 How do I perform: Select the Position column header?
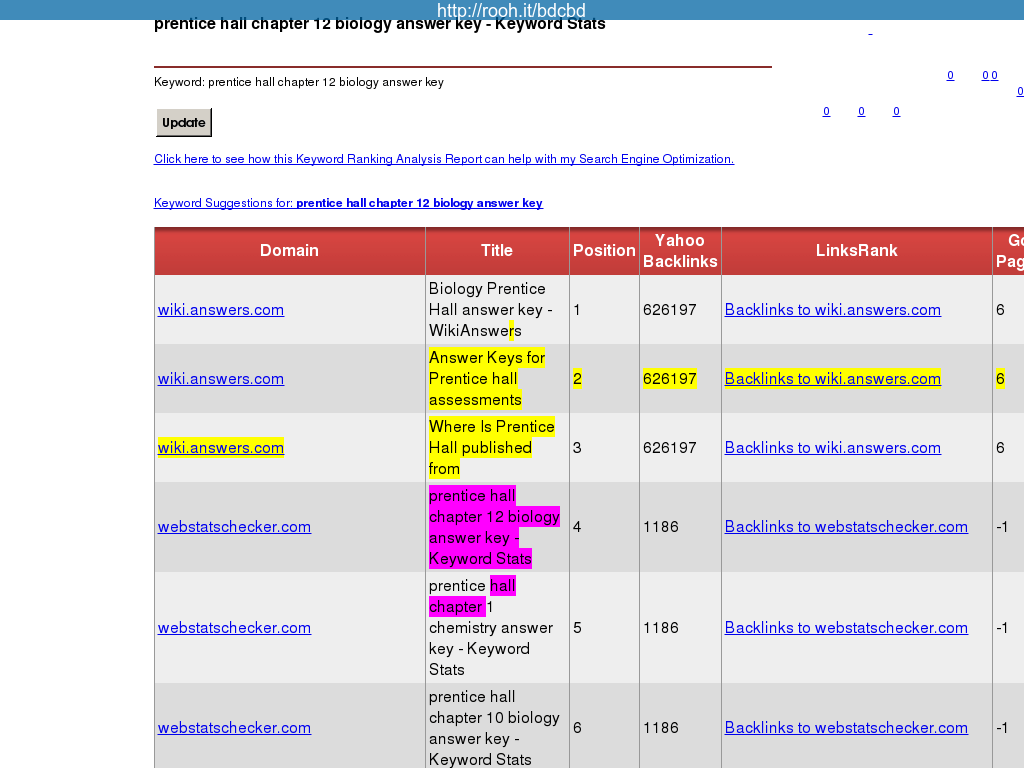pos(604,251)
